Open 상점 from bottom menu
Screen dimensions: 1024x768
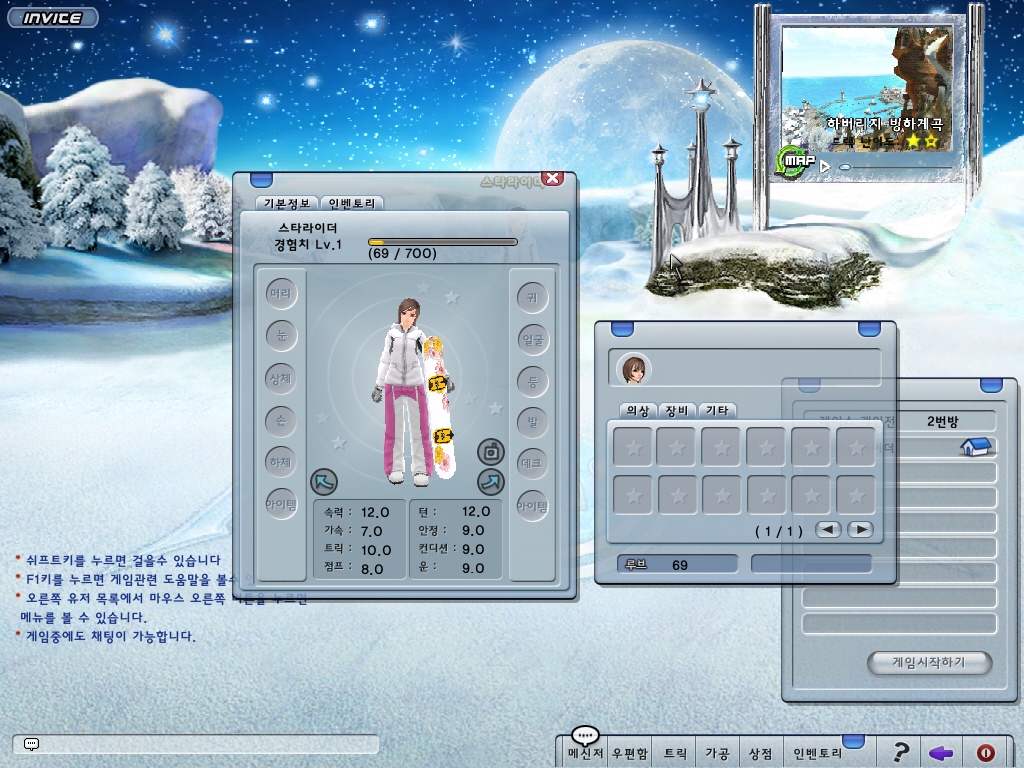760,754
